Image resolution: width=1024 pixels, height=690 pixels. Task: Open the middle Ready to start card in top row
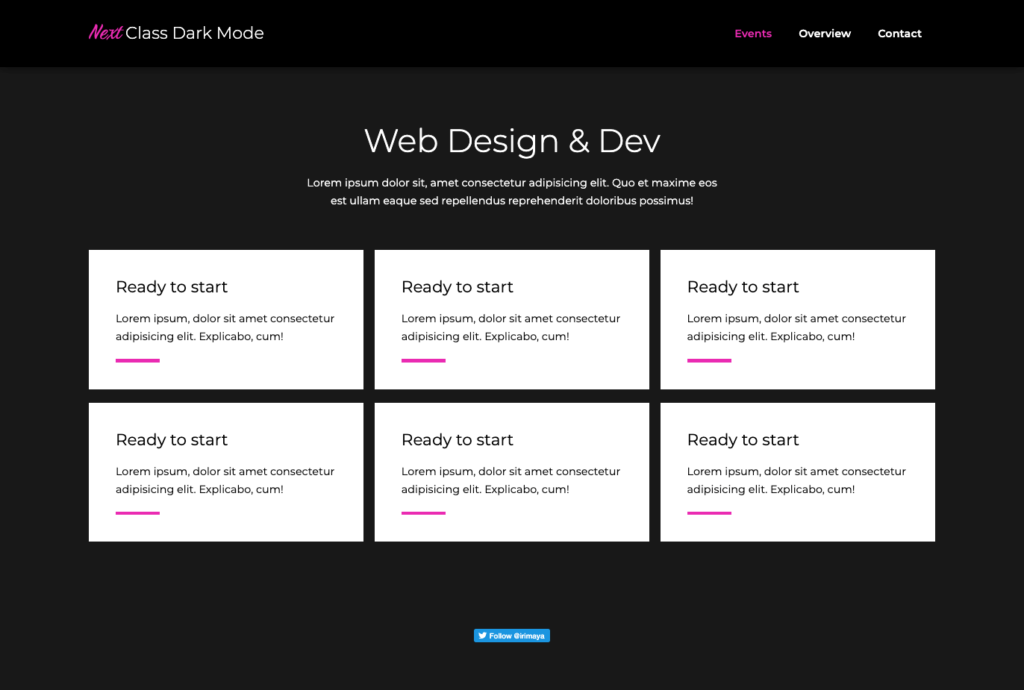[x=512, y=319]
